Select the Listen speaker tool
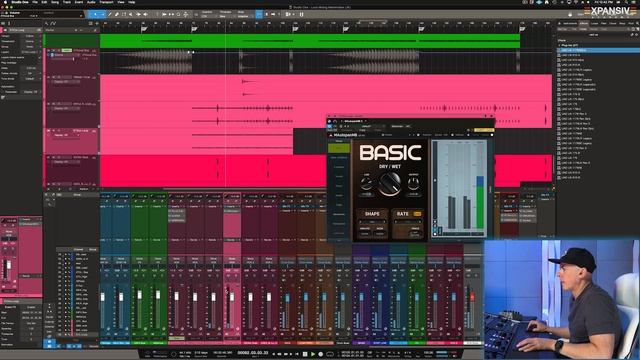The image size is (640, 360). [x=145, y=14]
